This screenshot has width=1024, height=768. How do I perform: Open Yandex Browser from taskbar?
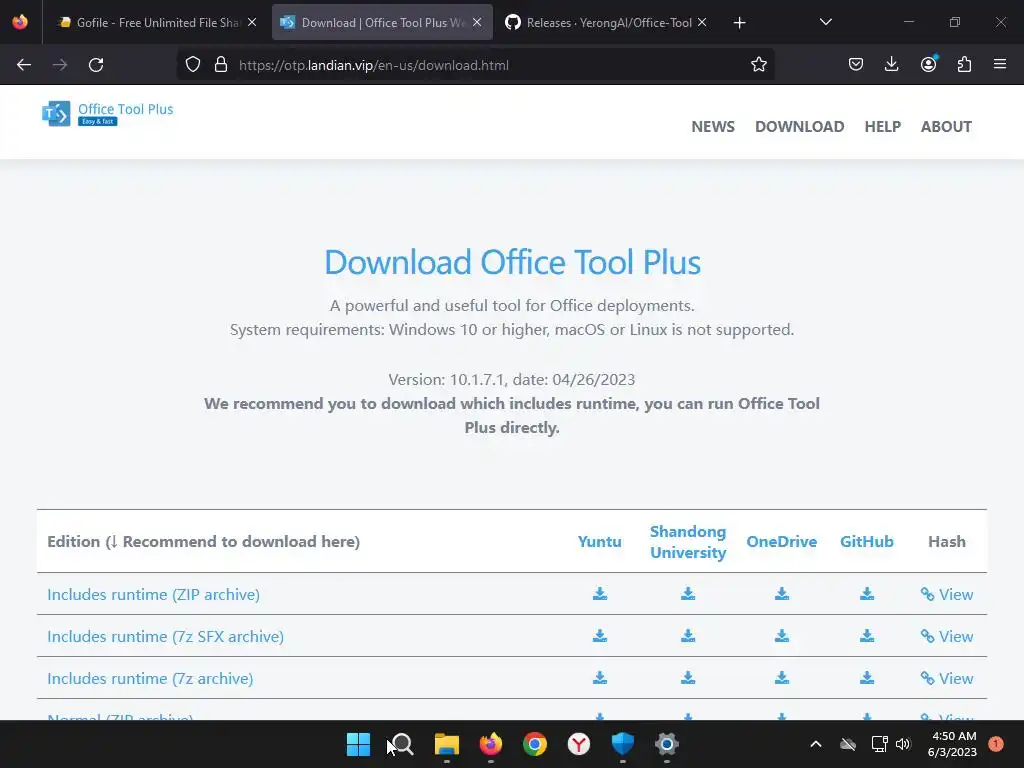pos(579,744)
